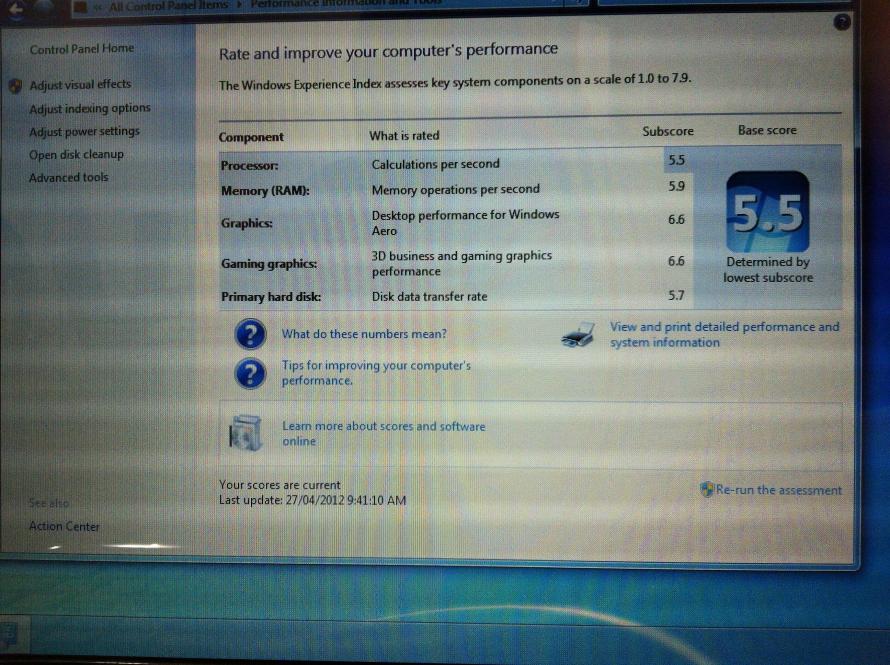Click Determined by lowest subscore caption
The height and width of the screenshot is (665, 890).
[767, 270]
